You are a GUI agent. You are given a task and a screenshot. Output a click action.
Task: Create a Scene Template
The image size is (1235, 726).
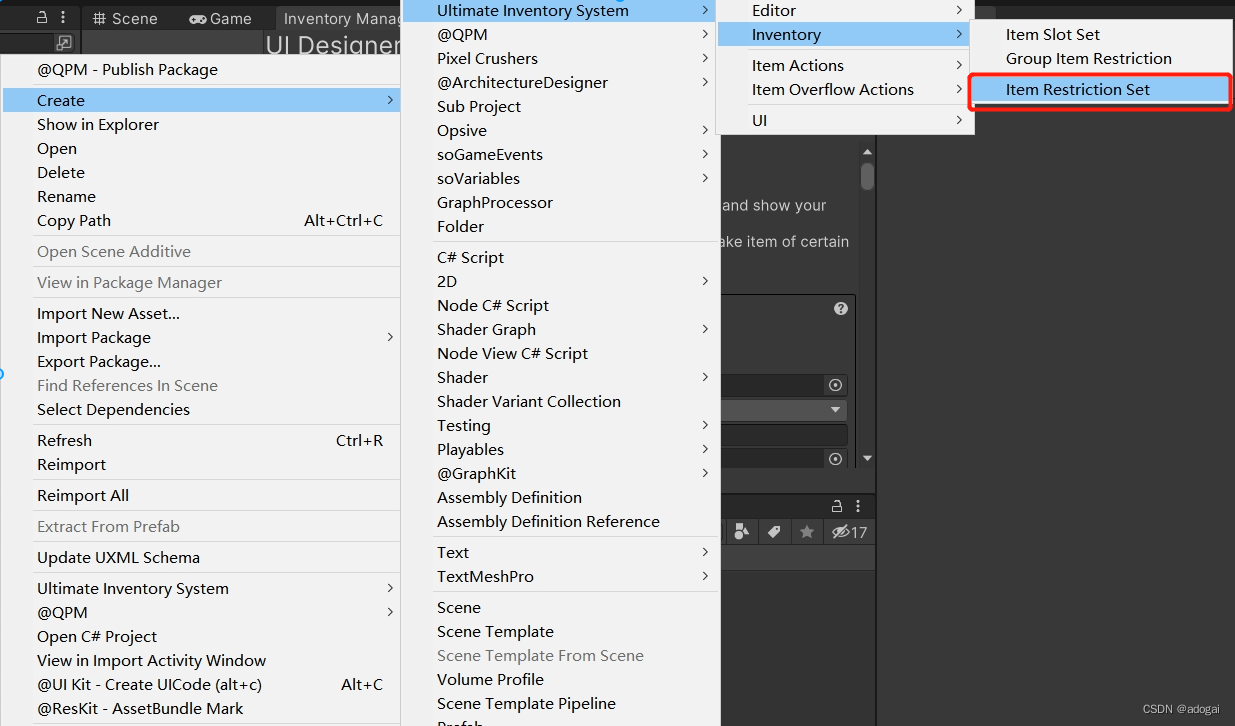click(559, 631)
